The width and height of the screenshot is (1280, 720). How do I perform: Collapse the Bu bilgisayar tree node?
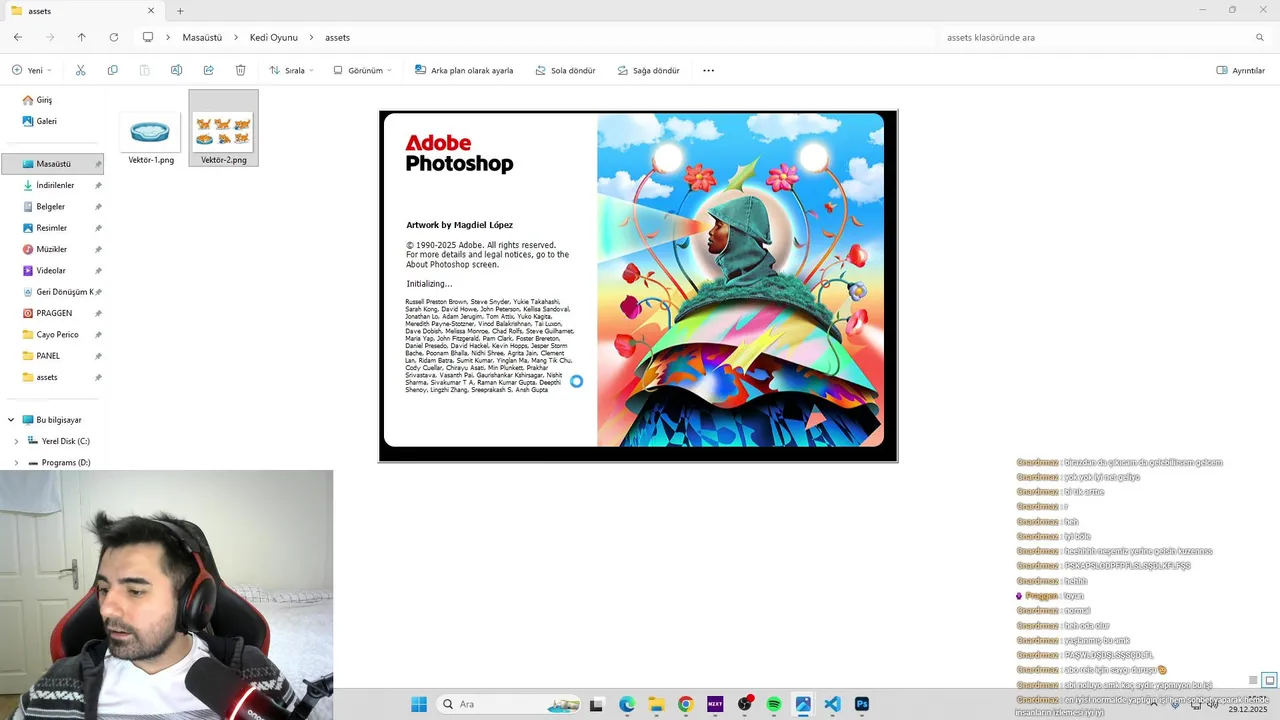[x=11, y=420]
